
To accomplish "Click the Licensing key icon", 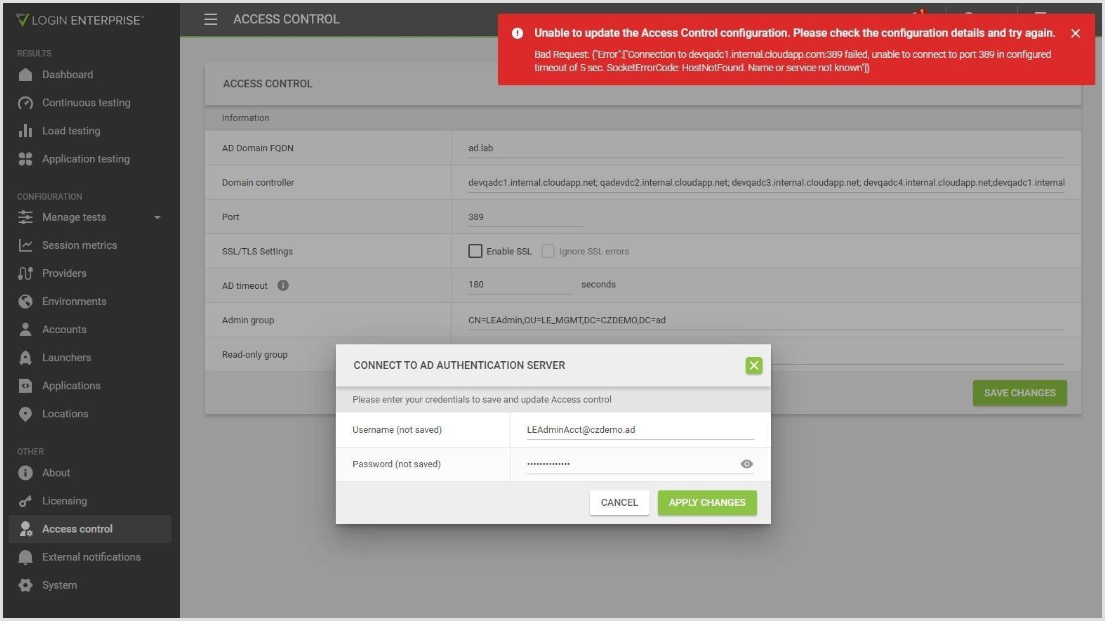I will (x=26, y=501).
